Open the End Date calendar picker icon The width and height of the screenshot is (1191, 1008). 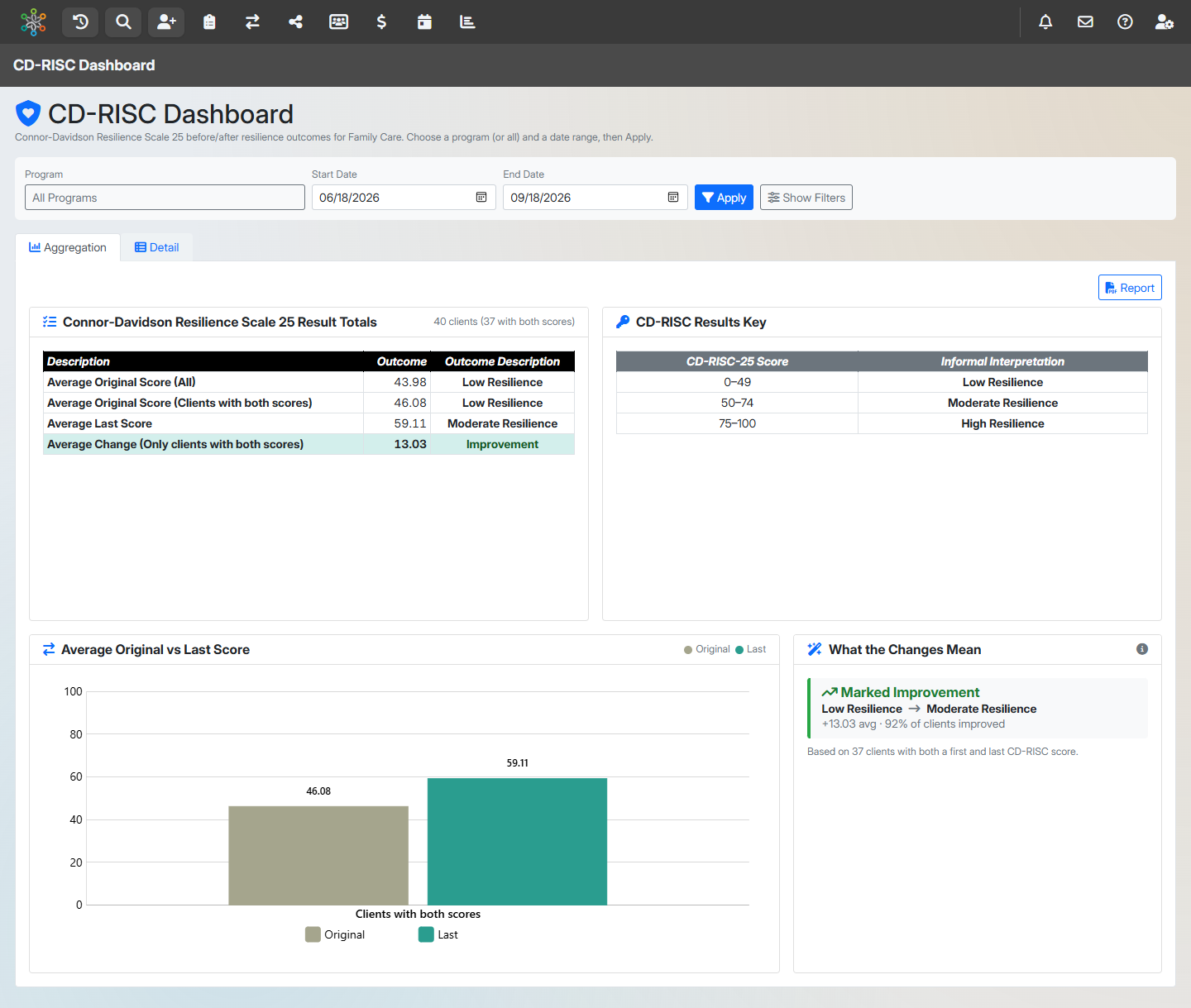[x=673, y=198]
